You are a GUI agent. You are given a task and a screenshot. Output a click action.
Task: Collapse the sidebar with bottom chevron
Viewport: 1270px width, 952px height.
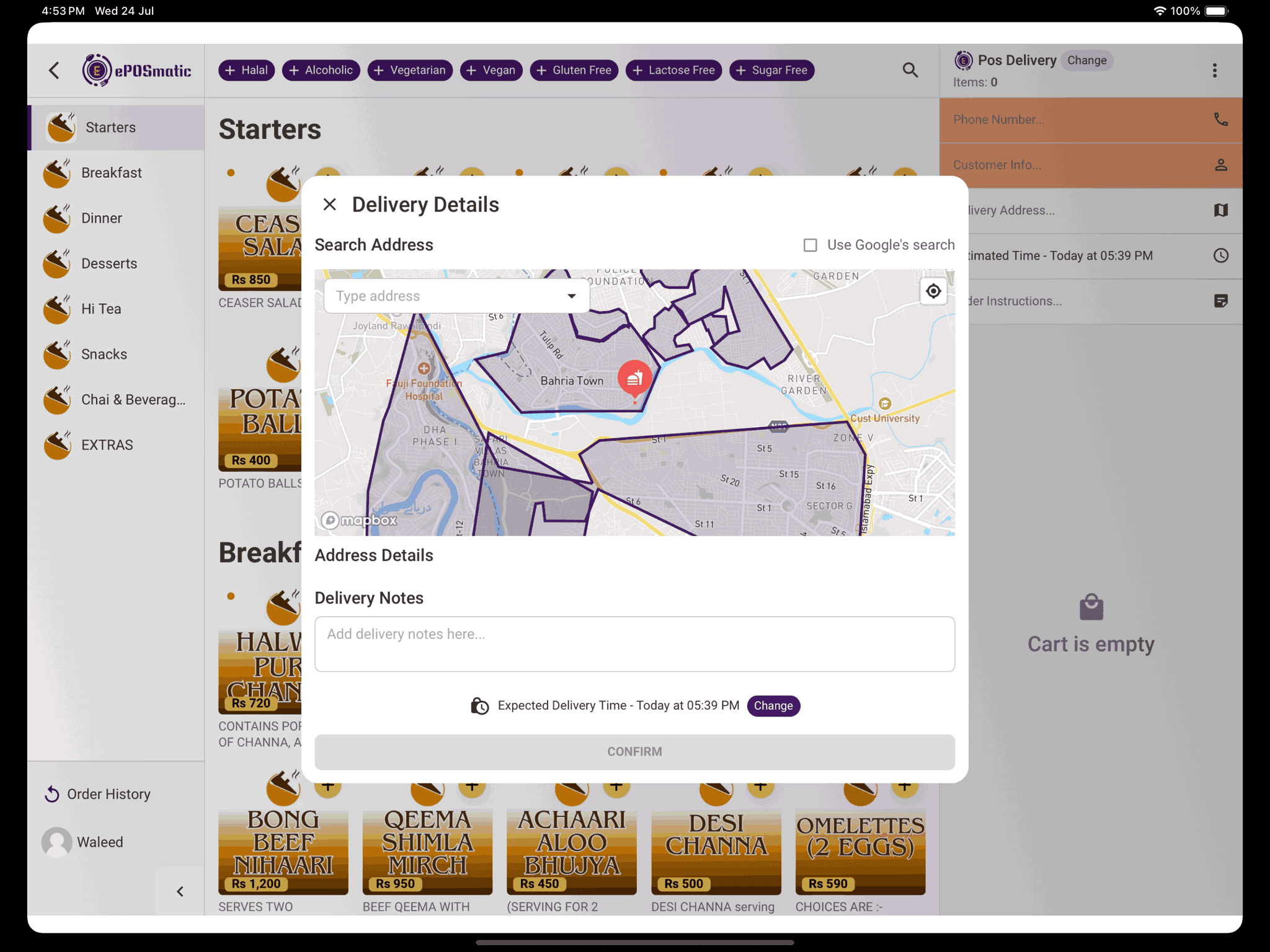180,891
